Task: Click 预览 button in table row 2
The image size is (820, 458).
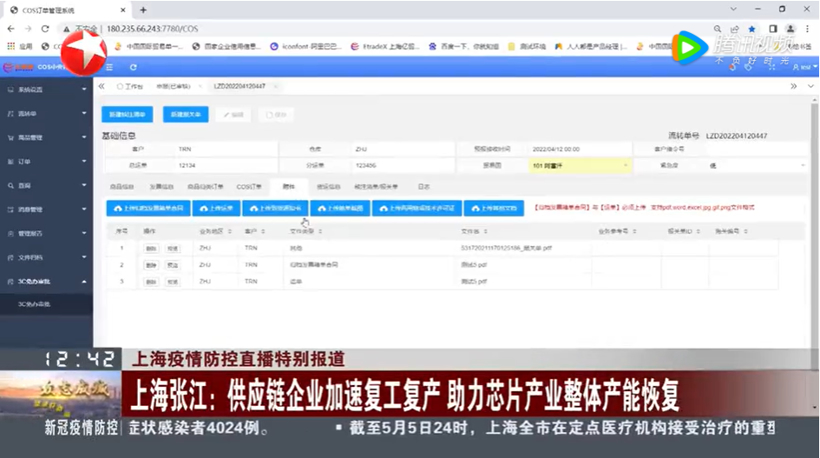Action: pos(173,265)
